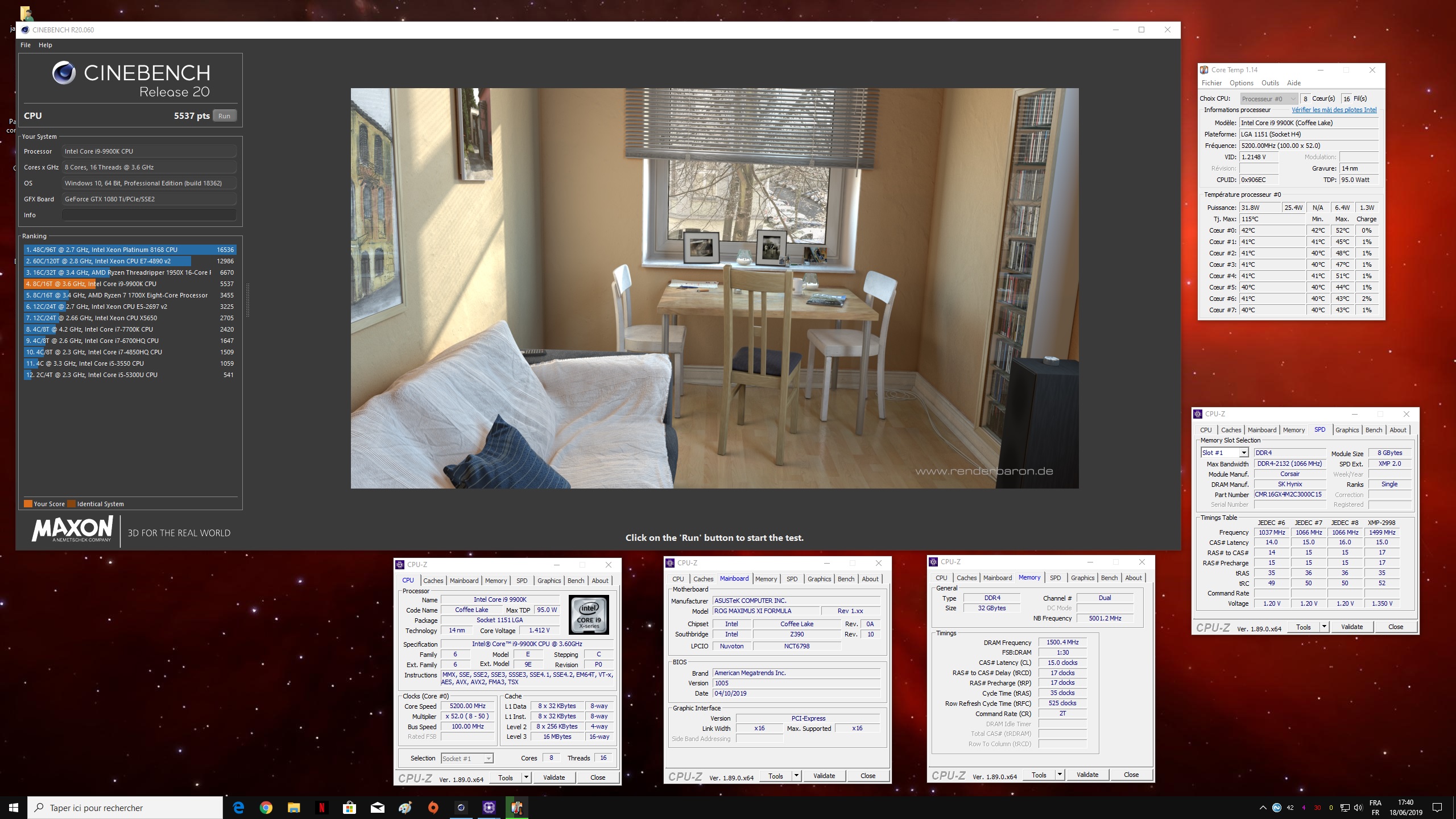
Task: Open the Origin launcher taskbar icon
Action: click(x=433, y=808)
